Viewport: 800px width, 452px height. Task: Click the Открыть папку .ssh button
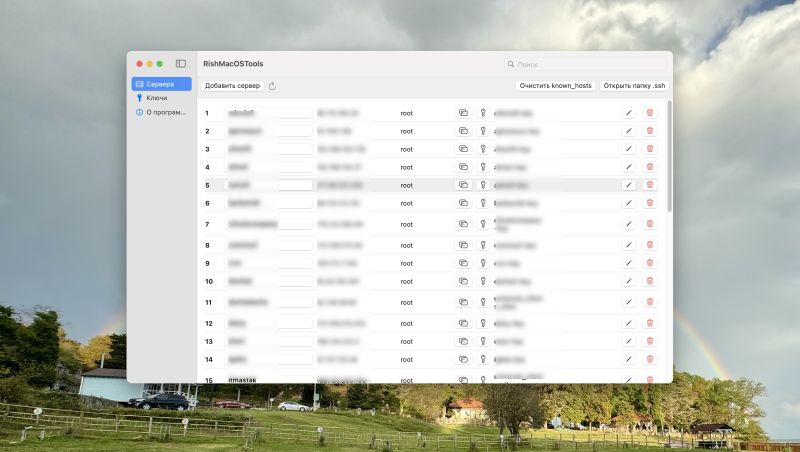(x=634, y=86)
